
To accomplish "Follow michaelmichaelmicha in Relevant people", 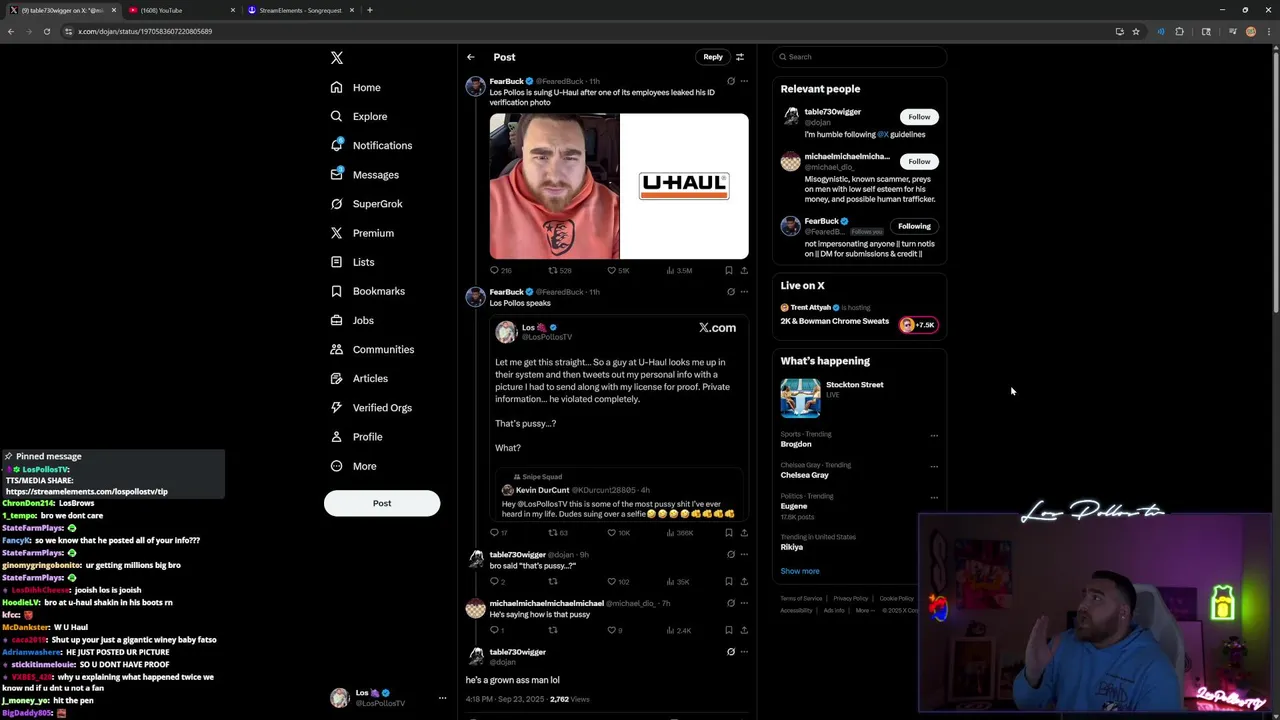I will coord(919,161).
